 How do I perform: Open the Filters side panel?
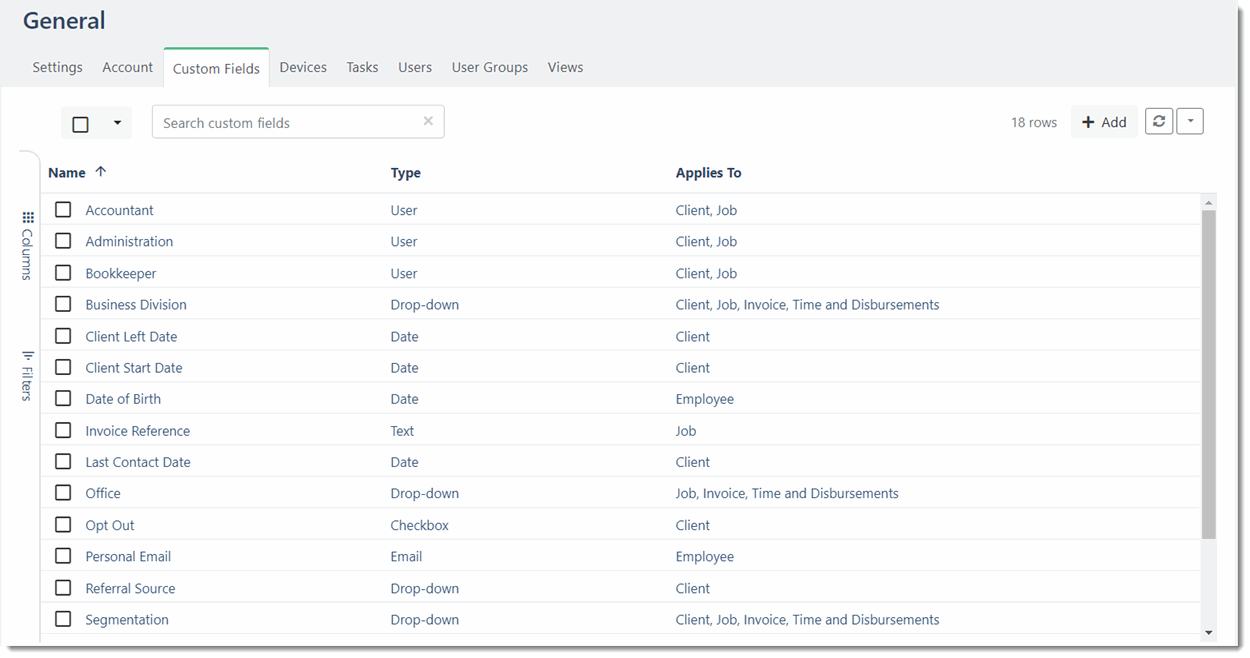[x=27, y=376]
